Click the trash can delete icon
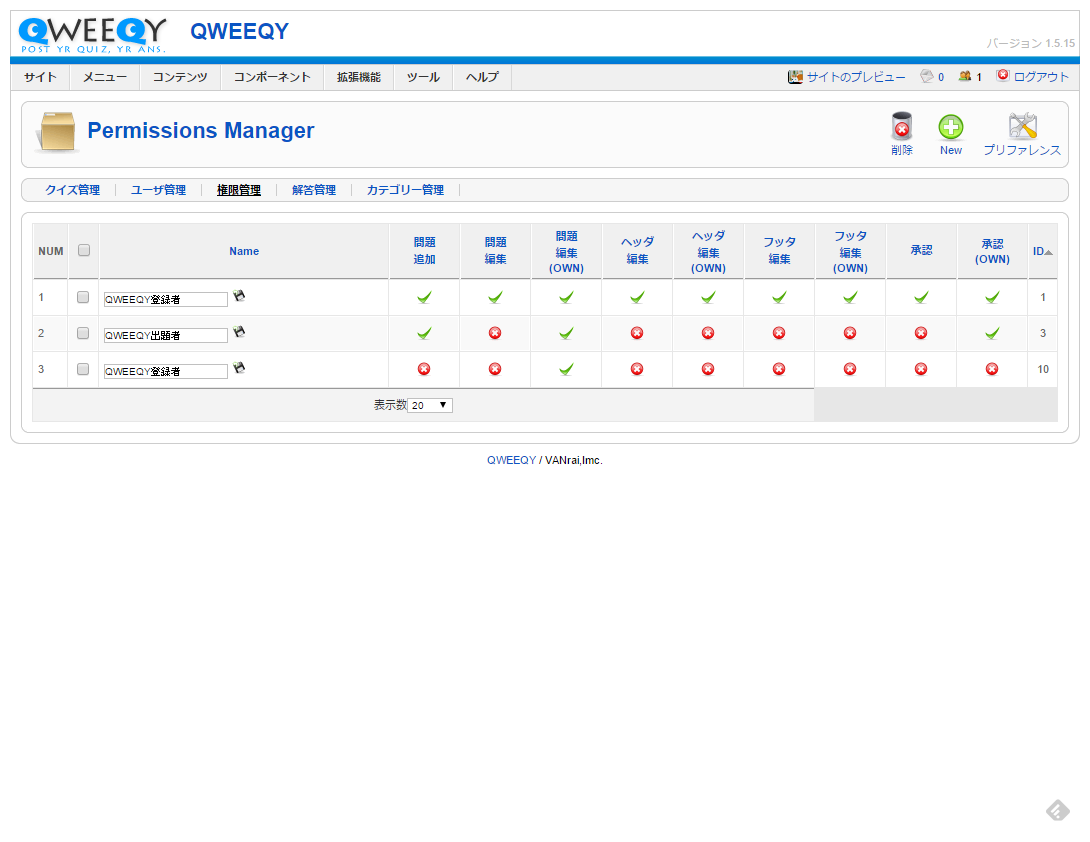 [x=901, y=128]
